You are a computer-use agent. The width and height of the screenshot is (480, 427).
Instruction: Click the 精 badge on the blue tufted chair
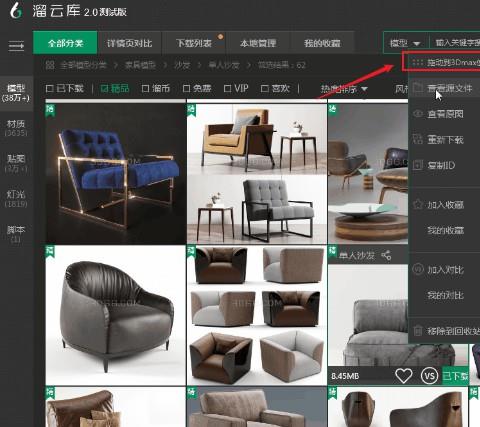tap(50, 110)
